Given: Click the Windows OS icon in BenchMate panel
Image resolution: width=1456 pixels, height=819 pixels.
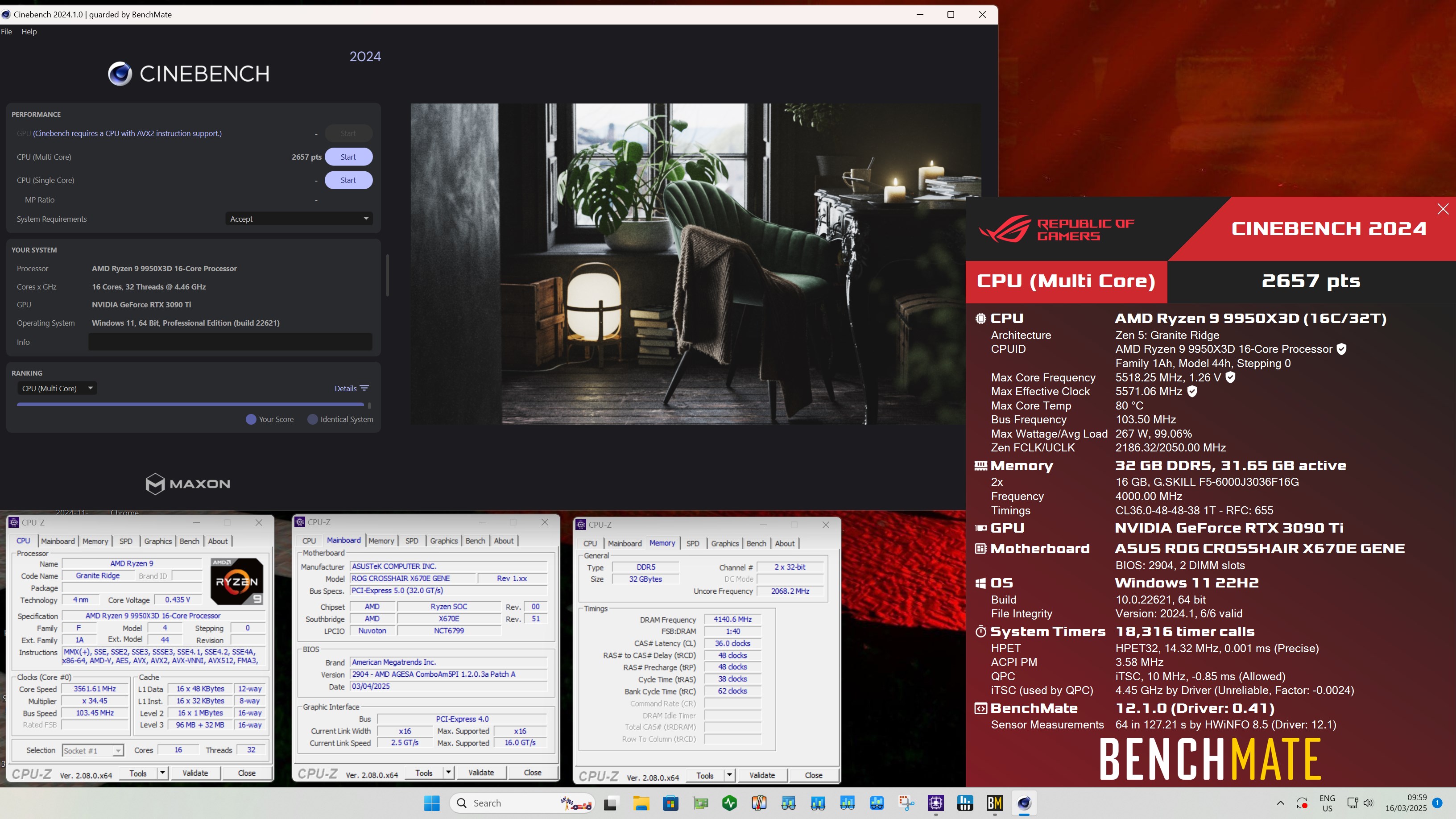Looking at the screenshot, I should pos(980,583).
